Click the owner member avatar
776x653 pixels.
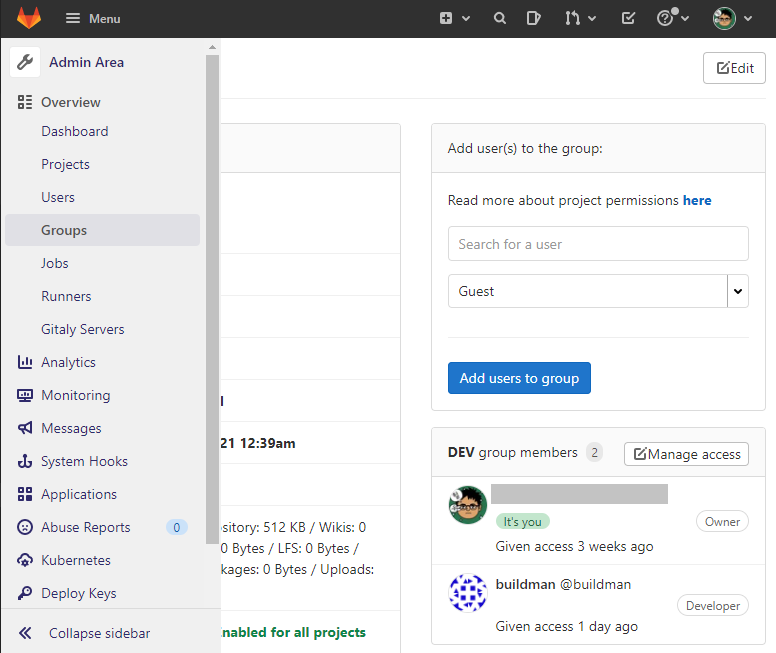(468, 505)
